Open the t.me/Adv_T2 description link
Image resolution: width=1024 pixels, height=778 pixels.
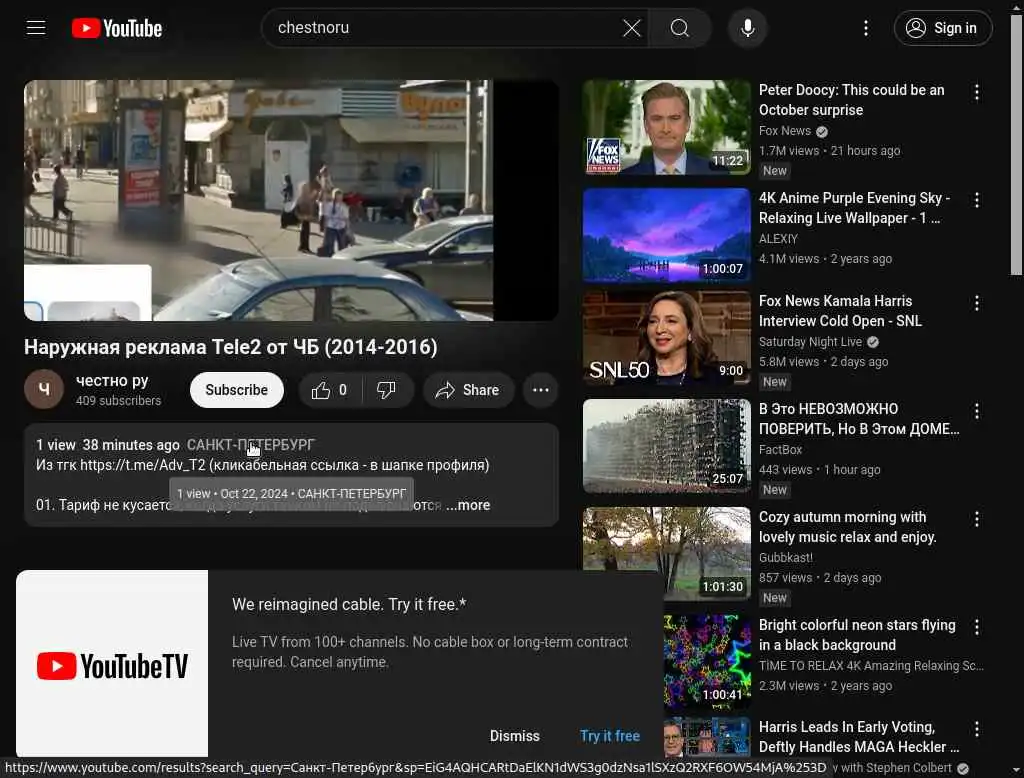142,465
